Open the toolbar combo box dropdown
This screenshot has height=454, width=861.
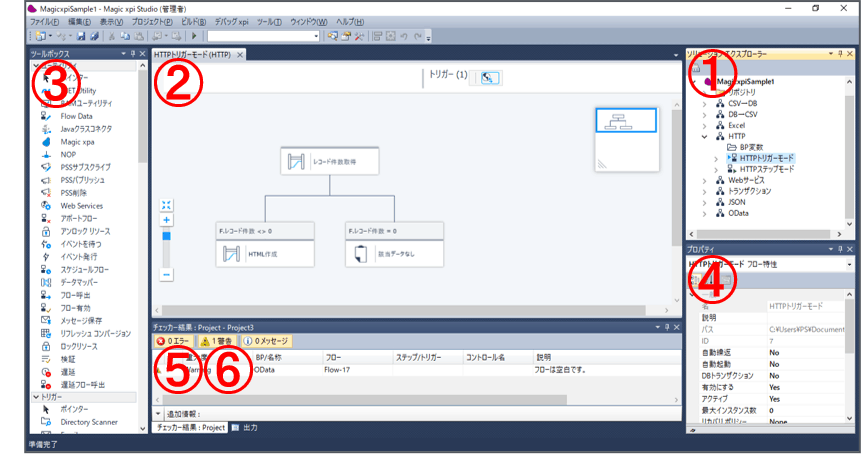316,36
